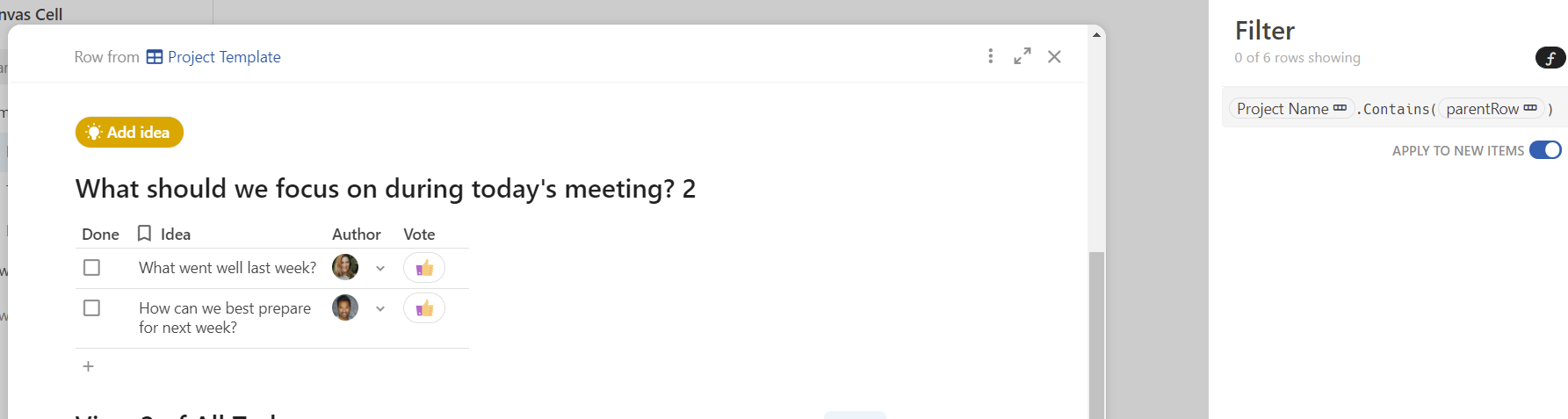
Task: Click the formula icon in Filter panel
Action: click(1550, 58)
